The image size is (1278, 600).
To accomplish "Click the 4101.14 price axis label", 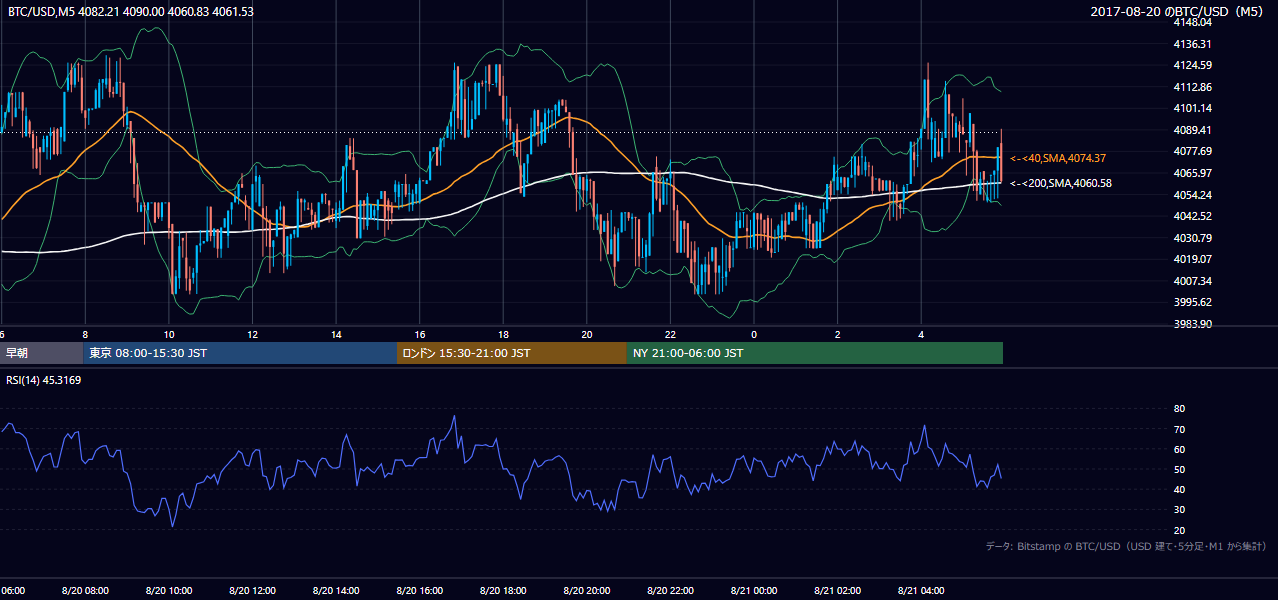I will pos(1193,108).
